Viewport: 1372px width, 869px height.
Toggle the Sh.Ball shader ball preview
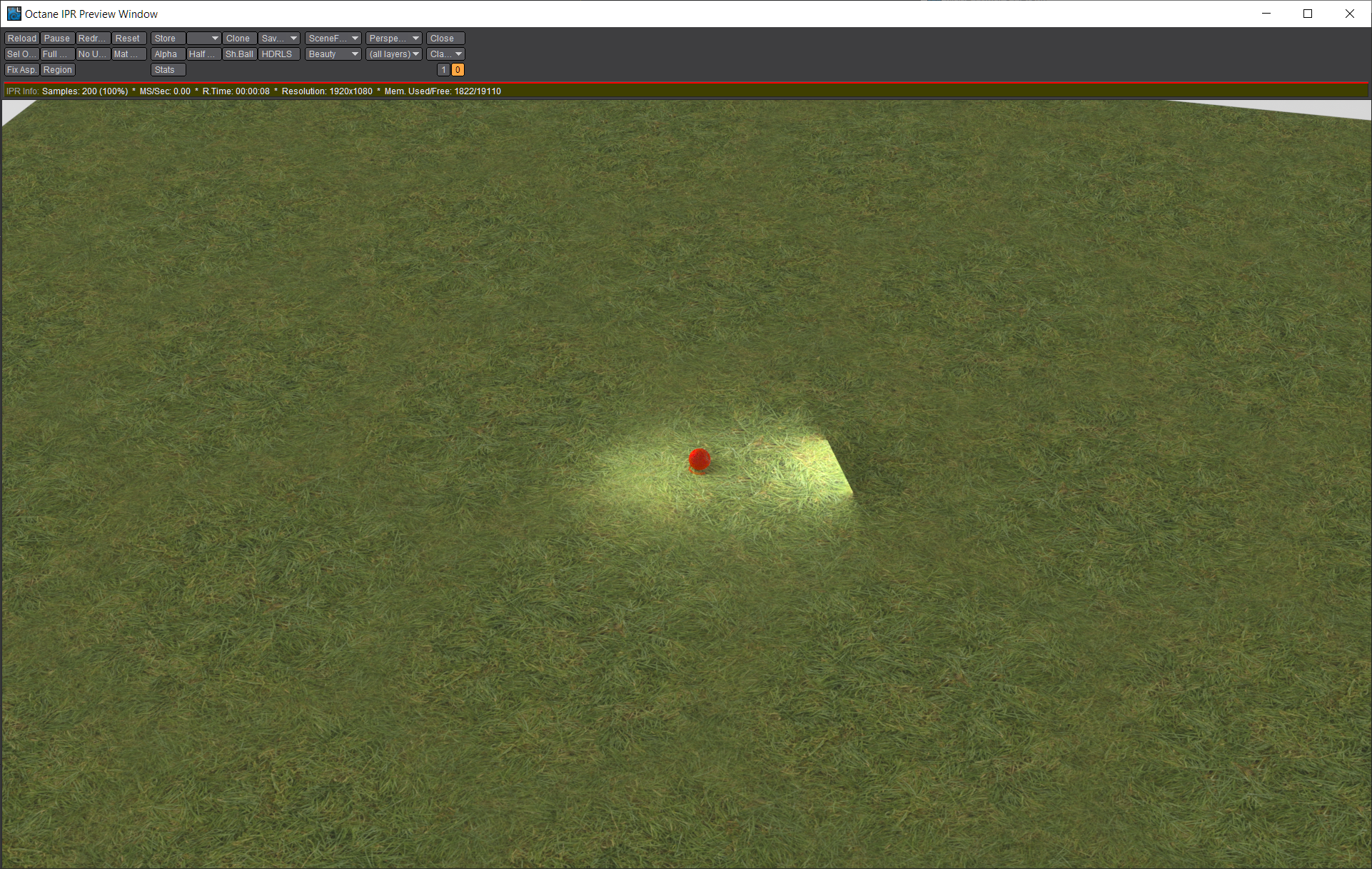239,54
